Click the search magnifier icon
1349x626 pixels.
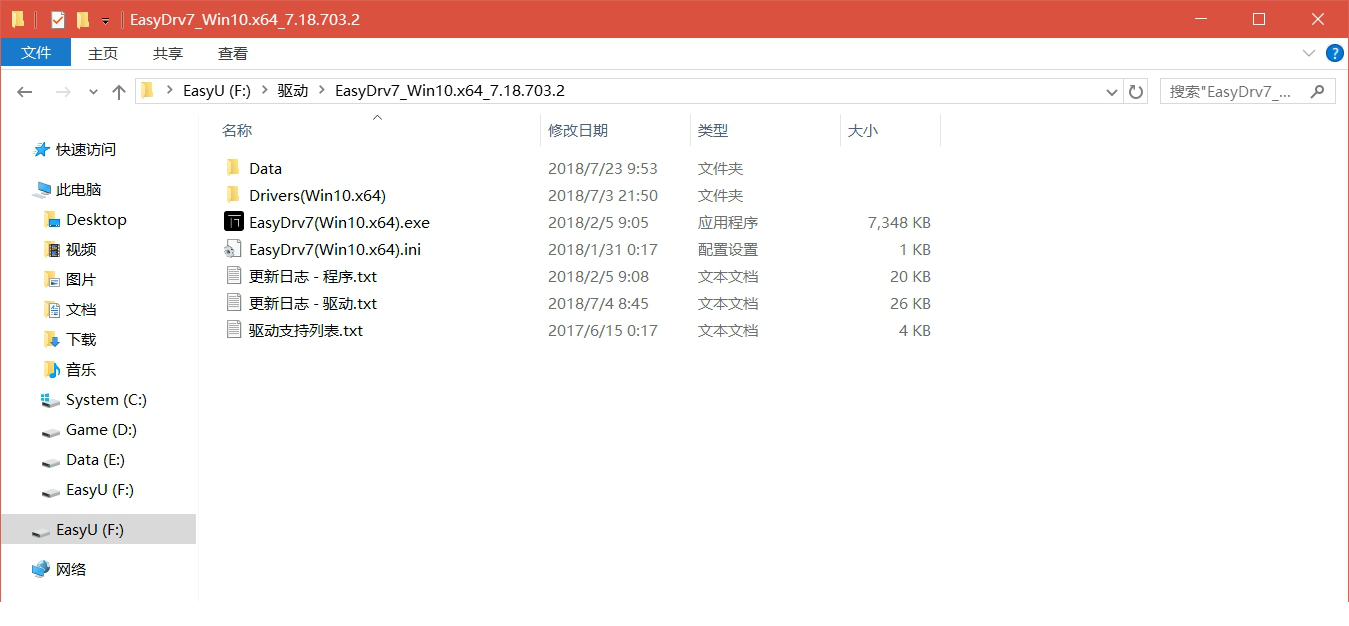1318,91
